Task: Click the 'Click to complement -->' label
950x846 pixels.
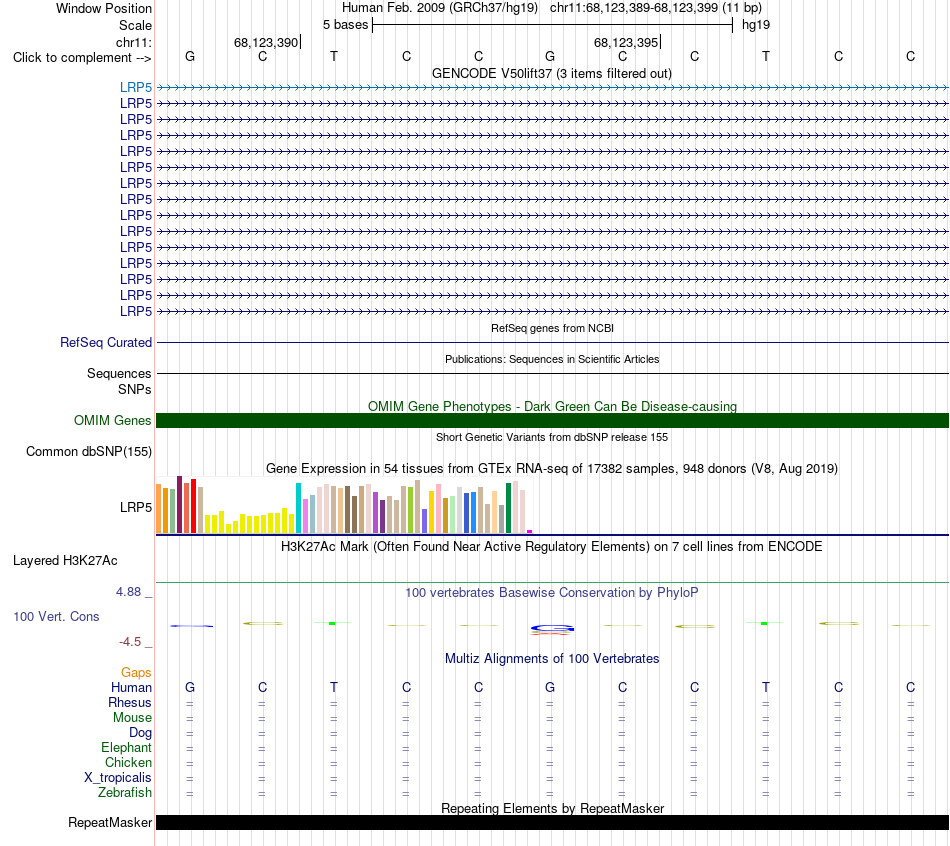Action: click(82, 58)
